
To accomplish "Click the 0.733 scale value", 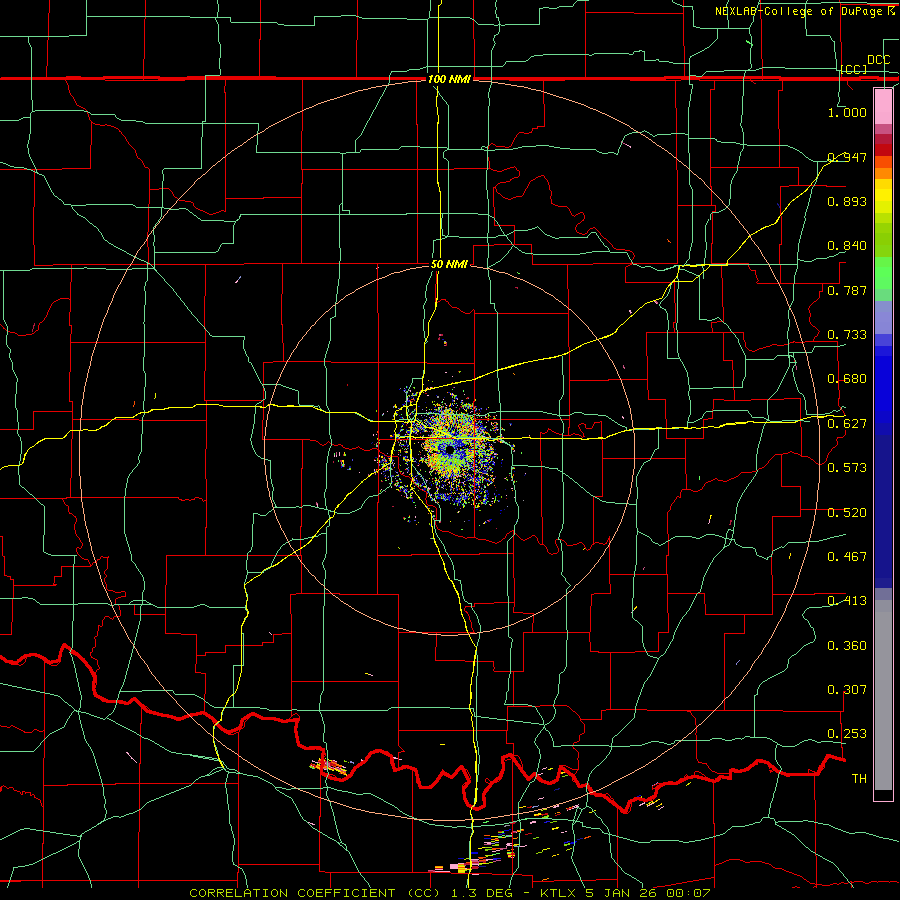I will click(x=847, y=334).
